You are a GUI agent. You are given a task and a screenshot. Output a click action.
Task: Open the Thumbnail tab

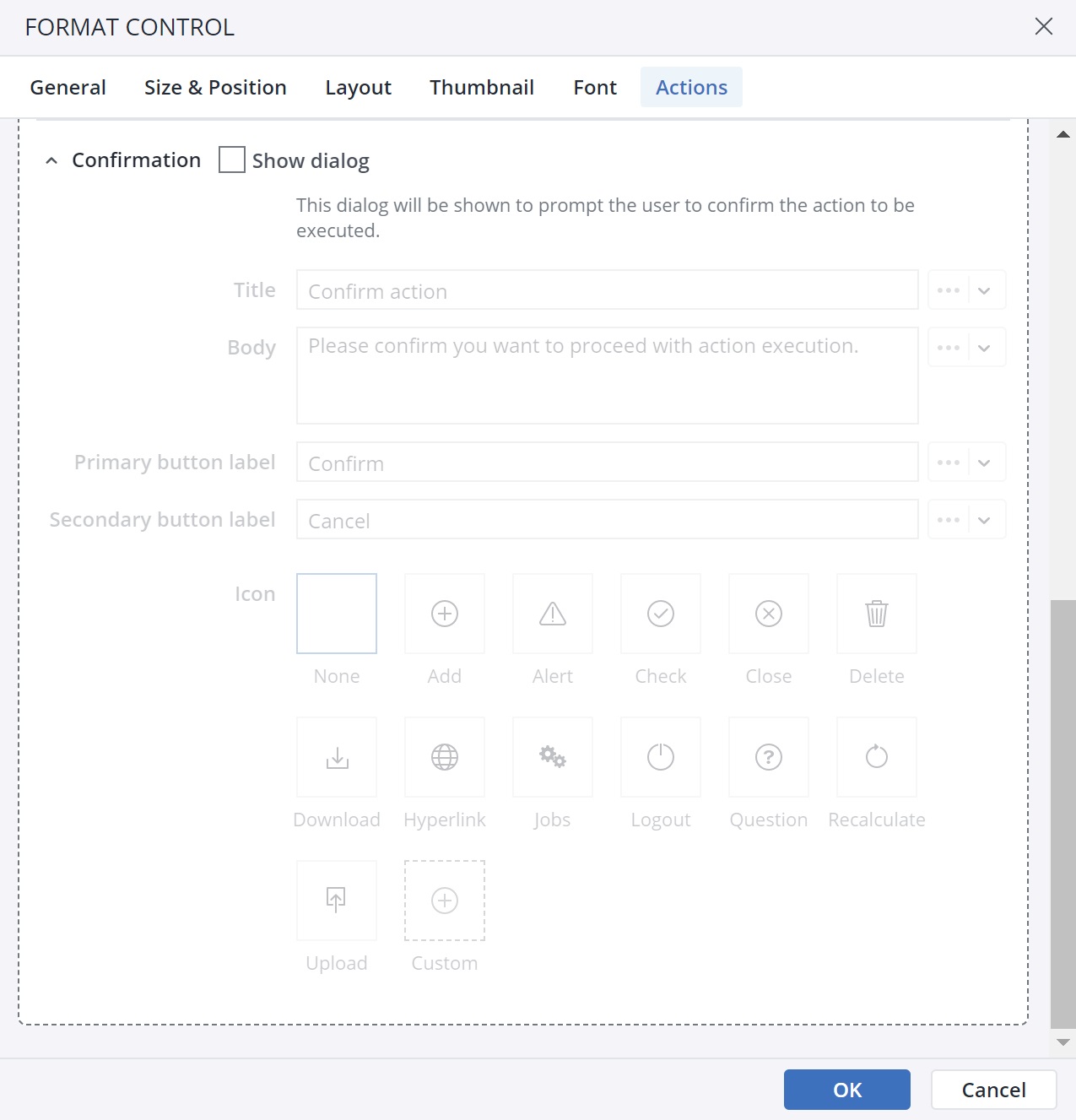point(482,87)
